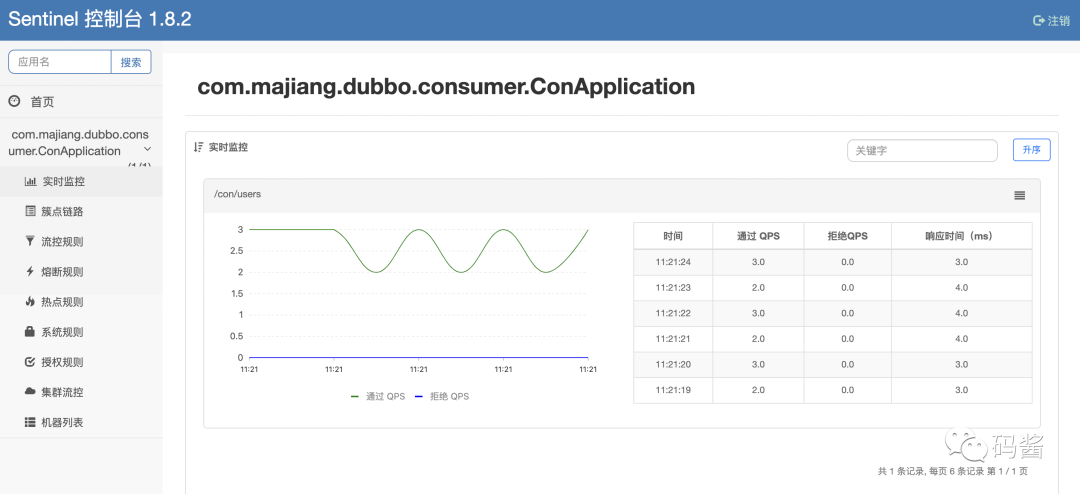Click the 注销 logout link

pos(1052,21)
